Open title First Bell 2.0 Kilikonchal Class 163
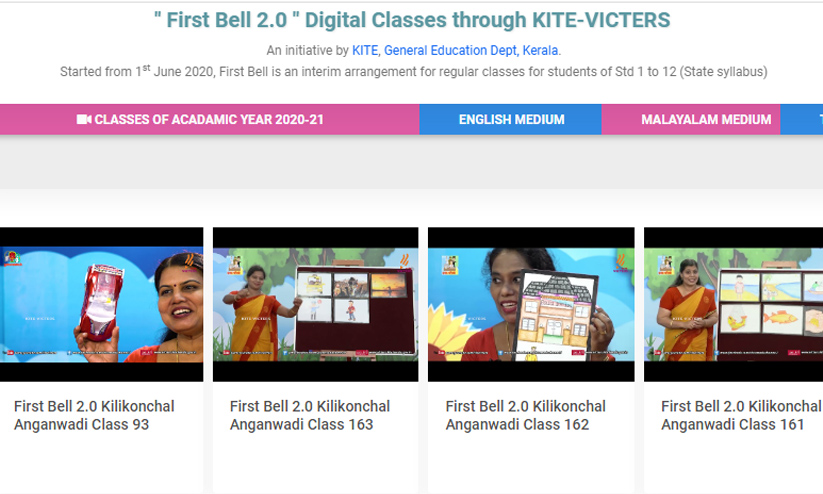Image resolution: width=823 pixels, height=494 pixels. click(x=310, y=415)
